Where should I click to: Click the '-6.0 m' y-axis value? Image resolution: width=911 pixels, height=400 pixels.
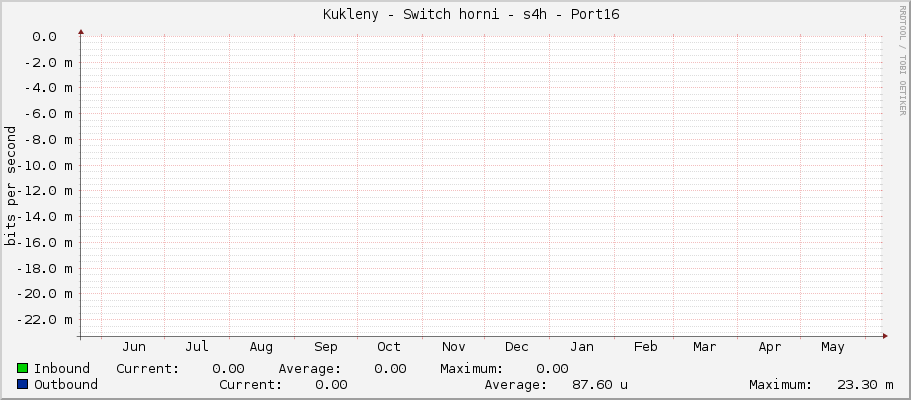[48, 114]
